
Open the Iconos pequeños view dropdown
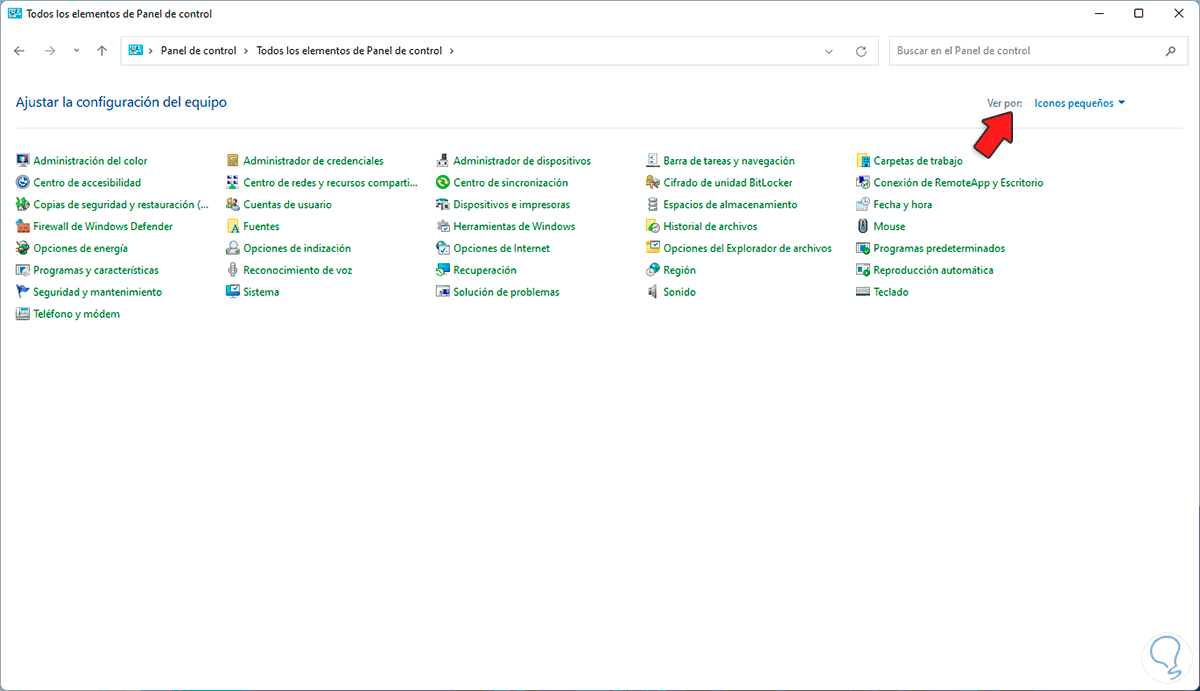(x=1080, y=103)
